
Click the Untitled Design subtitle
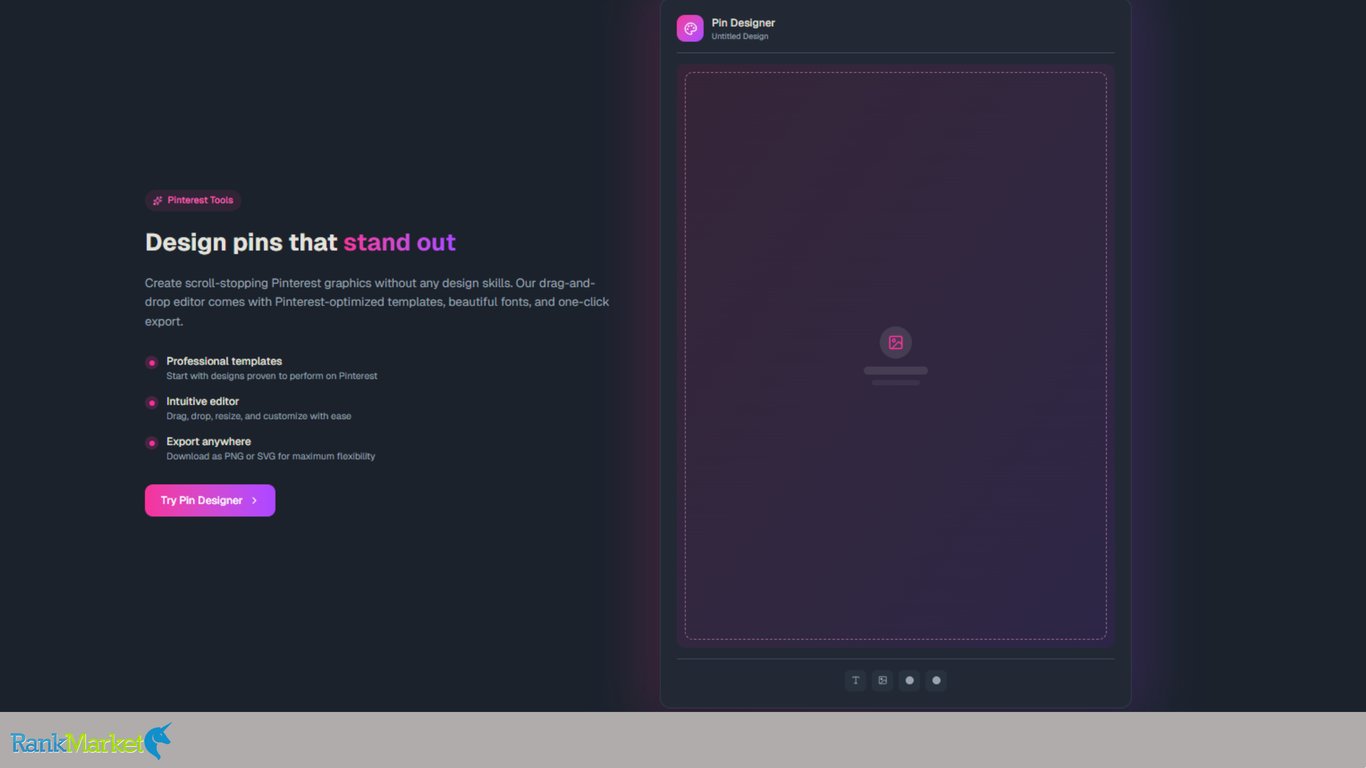(x=740, y=37)
